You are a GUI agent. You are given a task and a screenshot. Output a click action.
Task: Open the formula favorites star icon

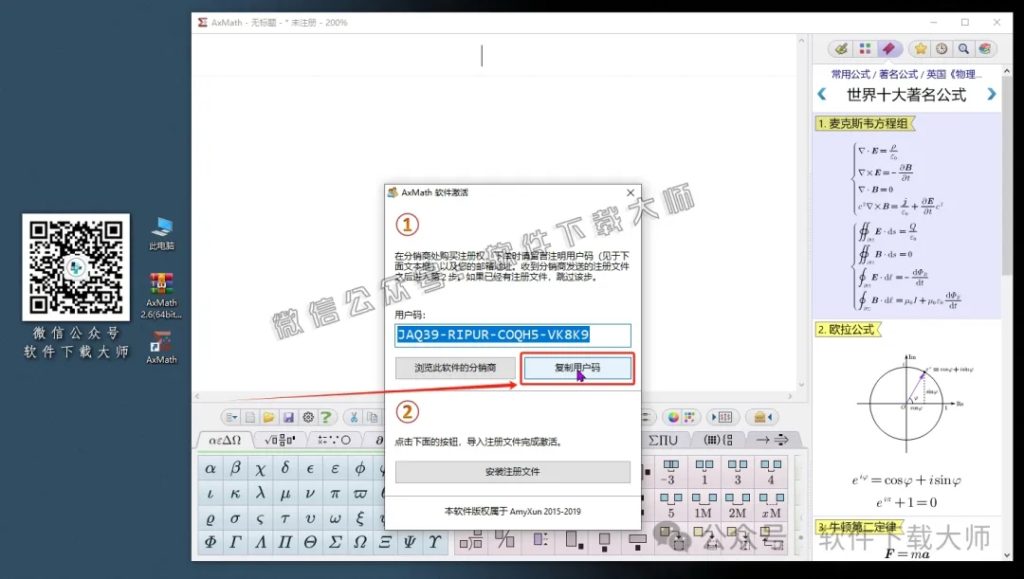tap(921, 48)
